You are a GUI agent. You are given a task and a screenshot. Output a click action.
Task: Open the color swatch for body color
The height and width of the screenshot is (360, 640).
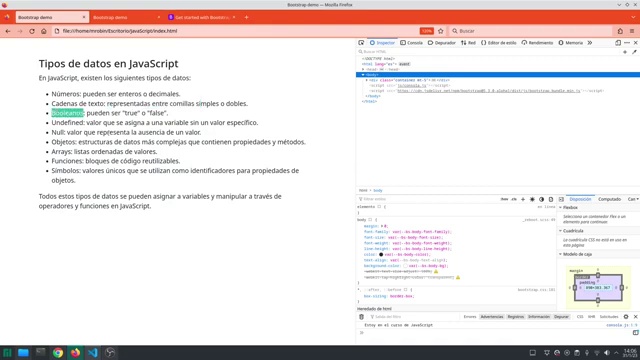[x=381, y=254]
